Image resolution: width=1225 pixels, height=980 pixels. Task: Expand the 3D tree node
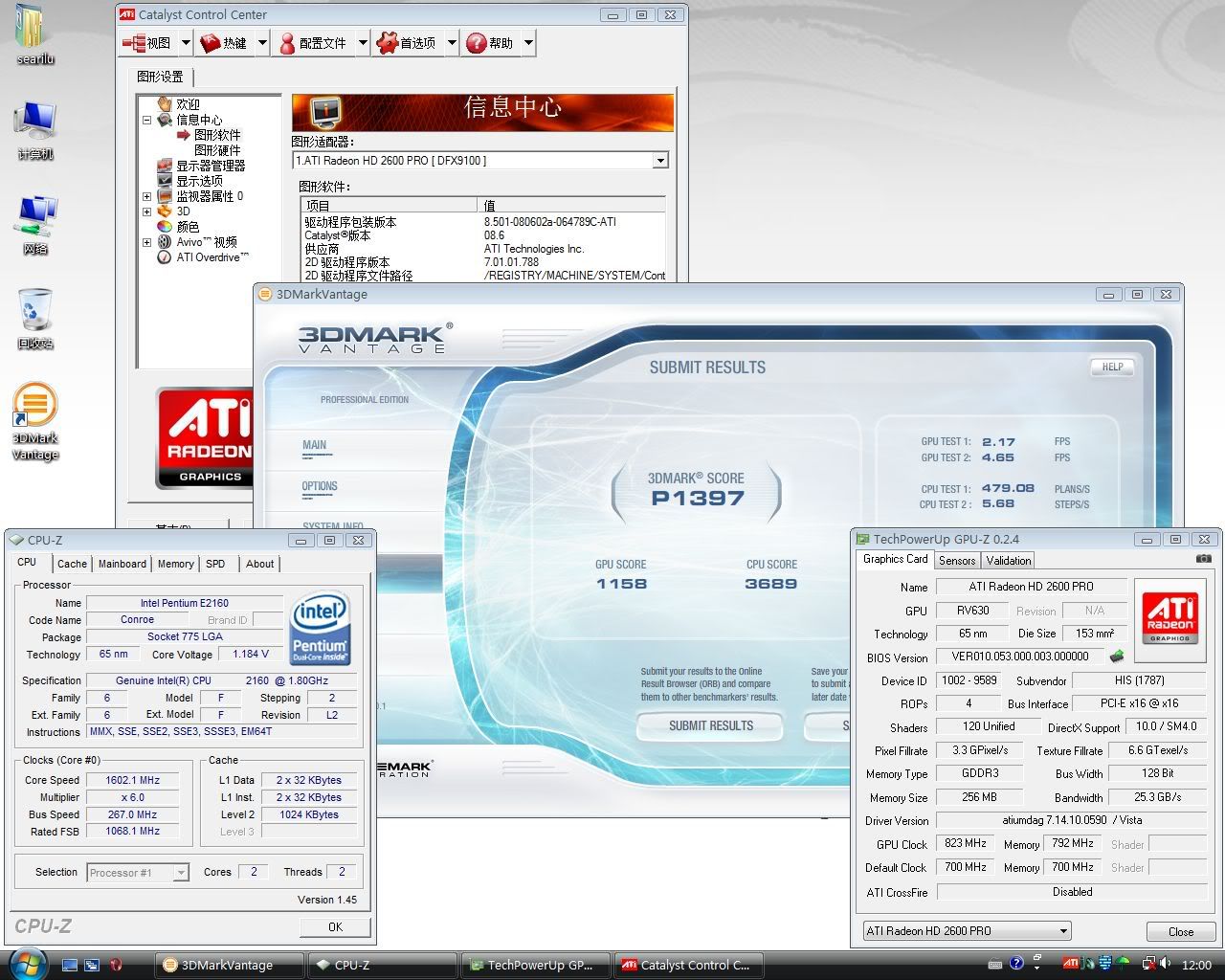146,212
